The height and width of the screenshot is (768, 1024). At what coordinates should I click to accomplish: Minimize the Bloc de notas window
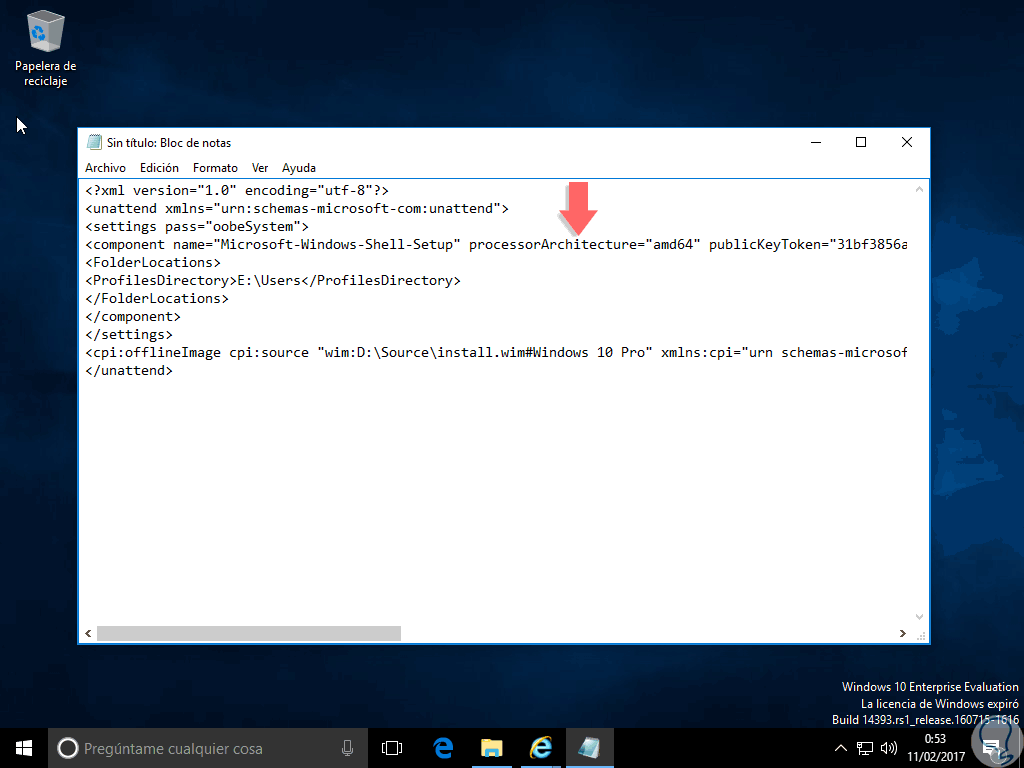tap(816, 142)
